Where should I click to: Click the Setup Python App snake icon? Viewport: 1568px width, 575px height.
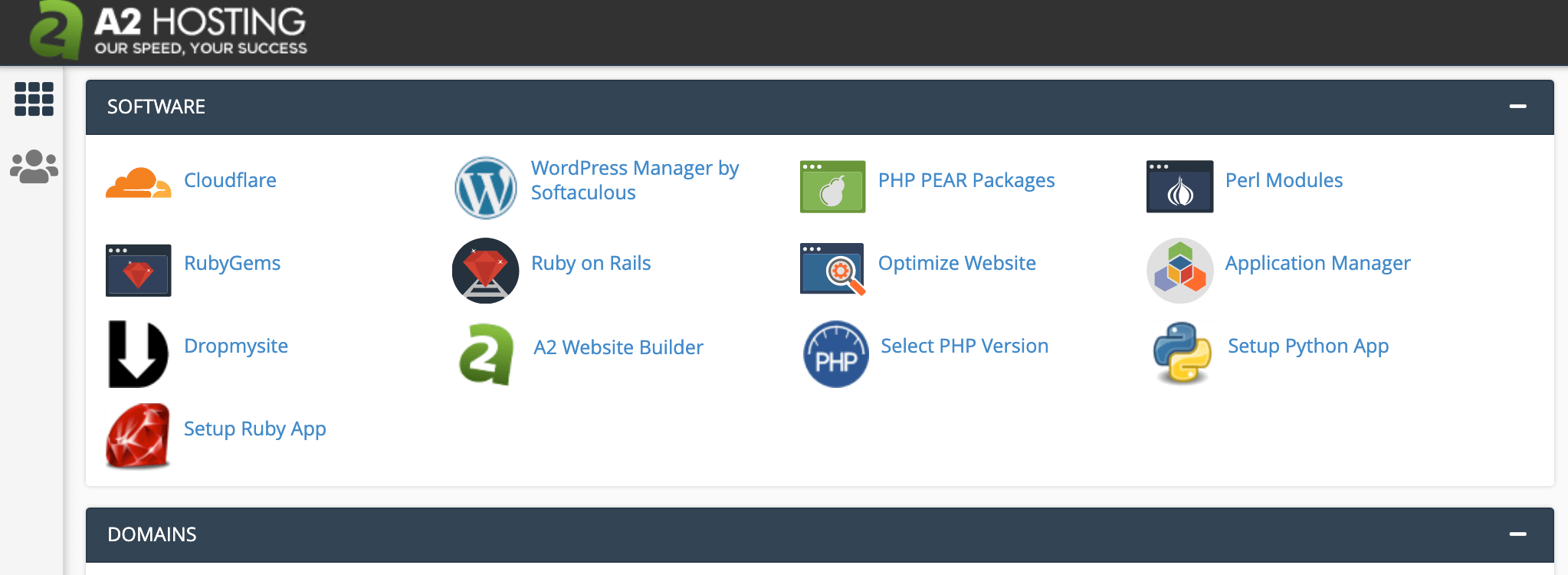1182,353
